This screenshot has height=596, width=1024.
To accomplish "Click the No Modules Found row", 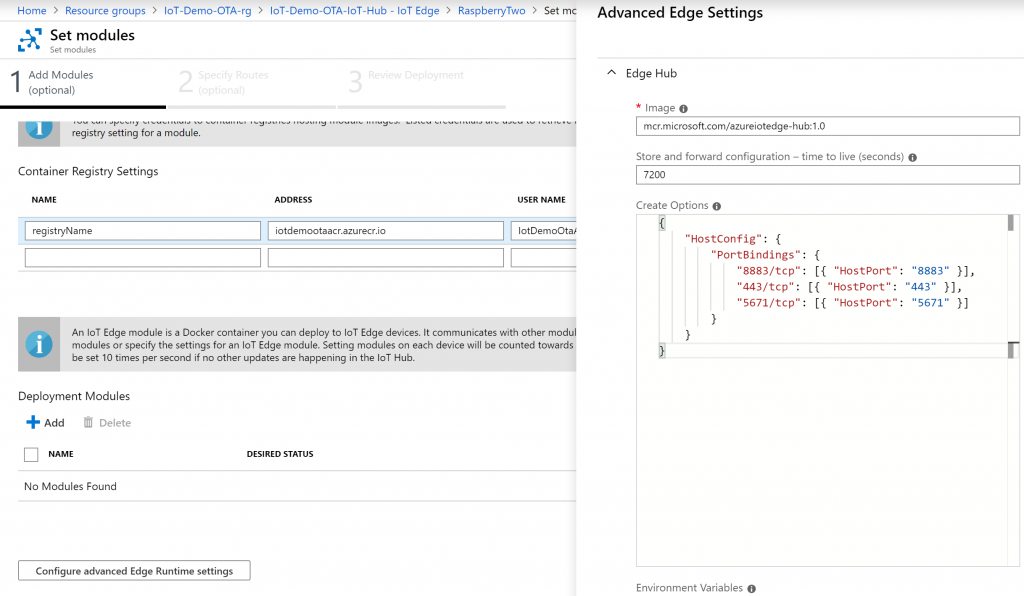I will [297, 486].
